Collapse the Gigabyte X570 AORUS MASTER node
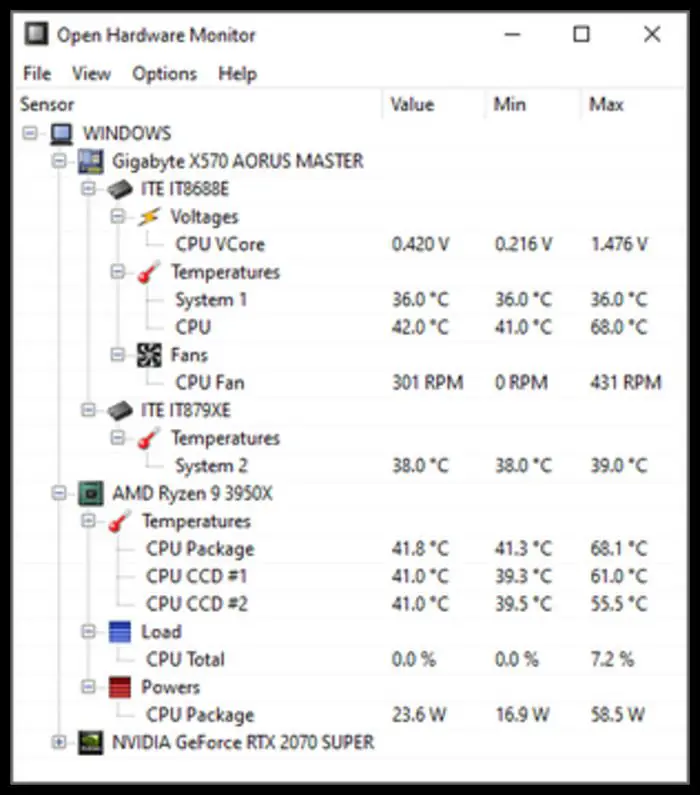Screen dimensions: 700x795 (59, 161)
